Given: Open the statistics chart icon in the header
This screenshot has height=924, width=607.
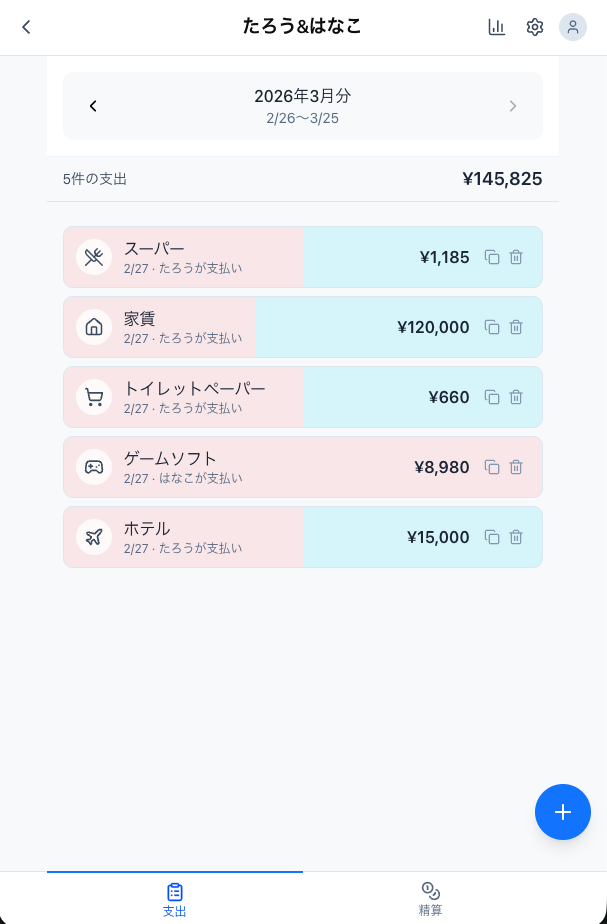Looking at the screenshot, I should click(497, 27).
